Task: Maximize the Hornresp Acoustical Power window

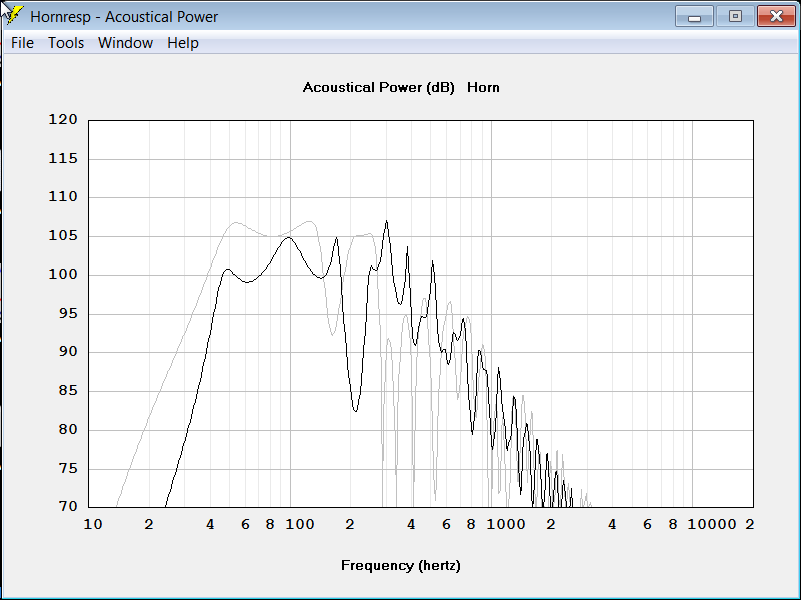Action: coord(735,16)
